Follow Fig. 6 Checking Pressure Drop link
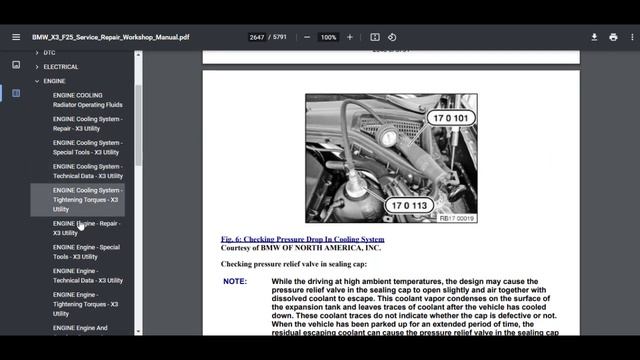This screenshot has width=640, height=360. pos(302,239)
